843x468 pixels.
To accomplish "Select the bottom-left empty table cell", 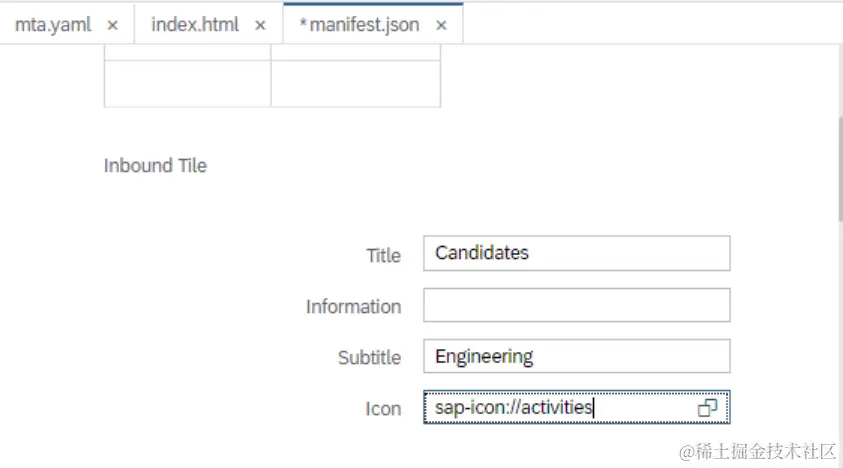I will point(187,83).
